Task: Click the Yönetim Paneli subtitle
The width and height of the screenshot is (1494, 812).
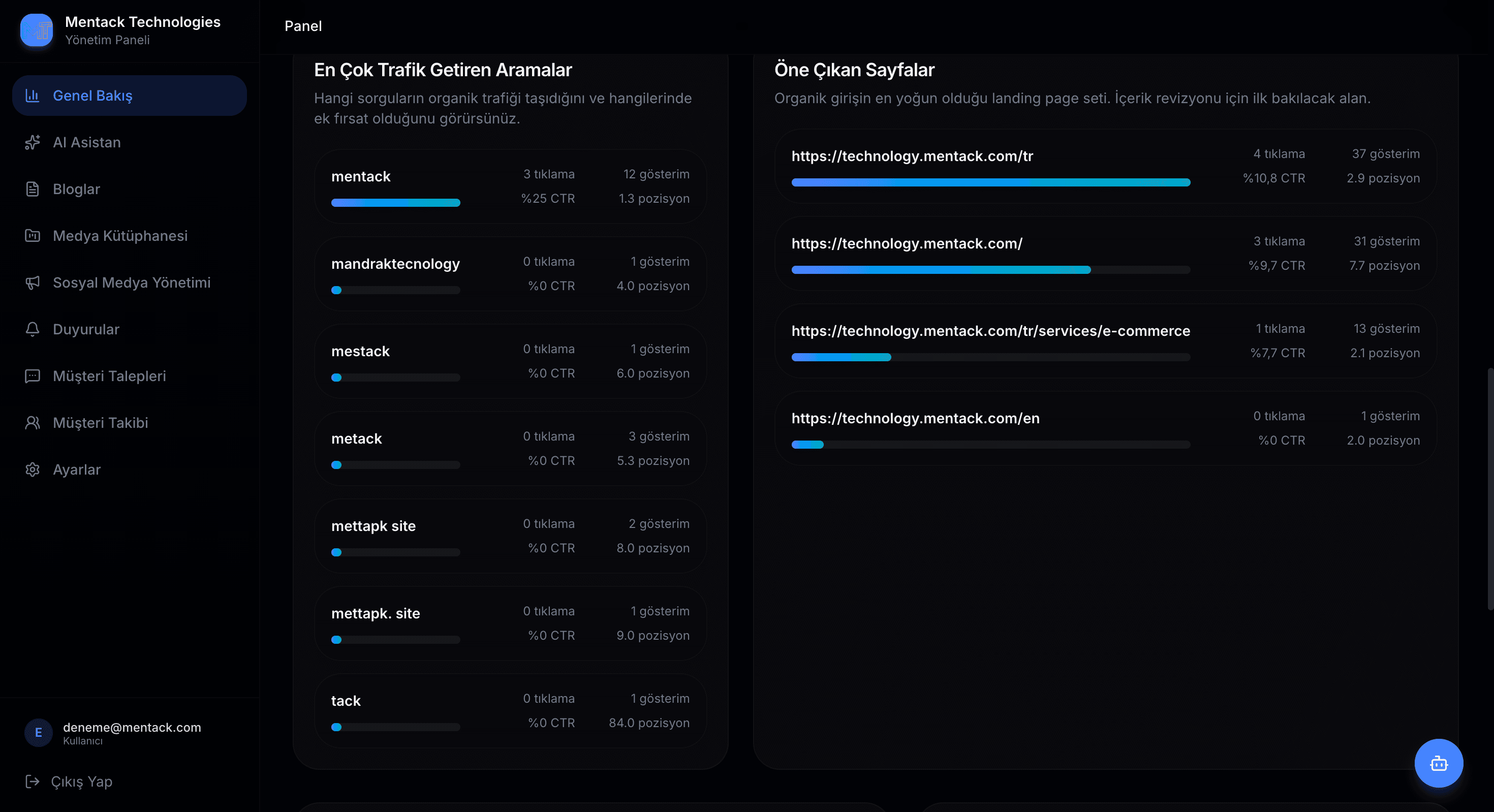Action: 107,40
